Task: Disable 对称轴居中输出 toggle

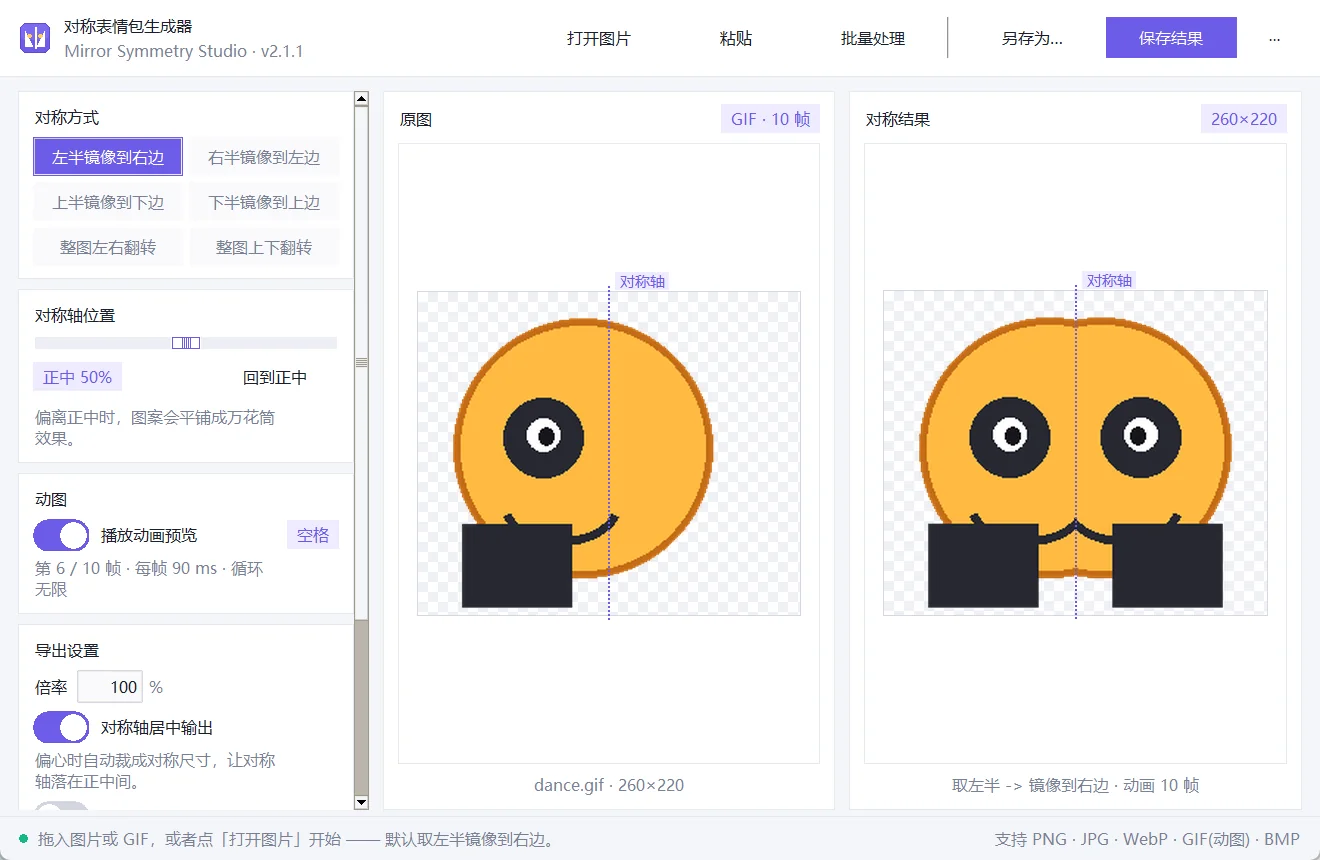Action: coord(62,727)
